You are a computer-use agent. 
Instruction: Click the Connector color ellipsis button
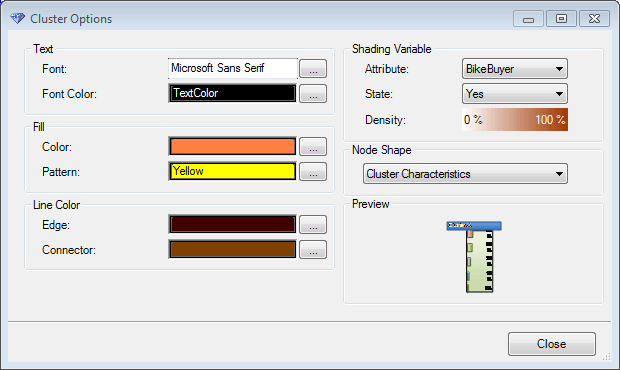[x=313, y=249]
